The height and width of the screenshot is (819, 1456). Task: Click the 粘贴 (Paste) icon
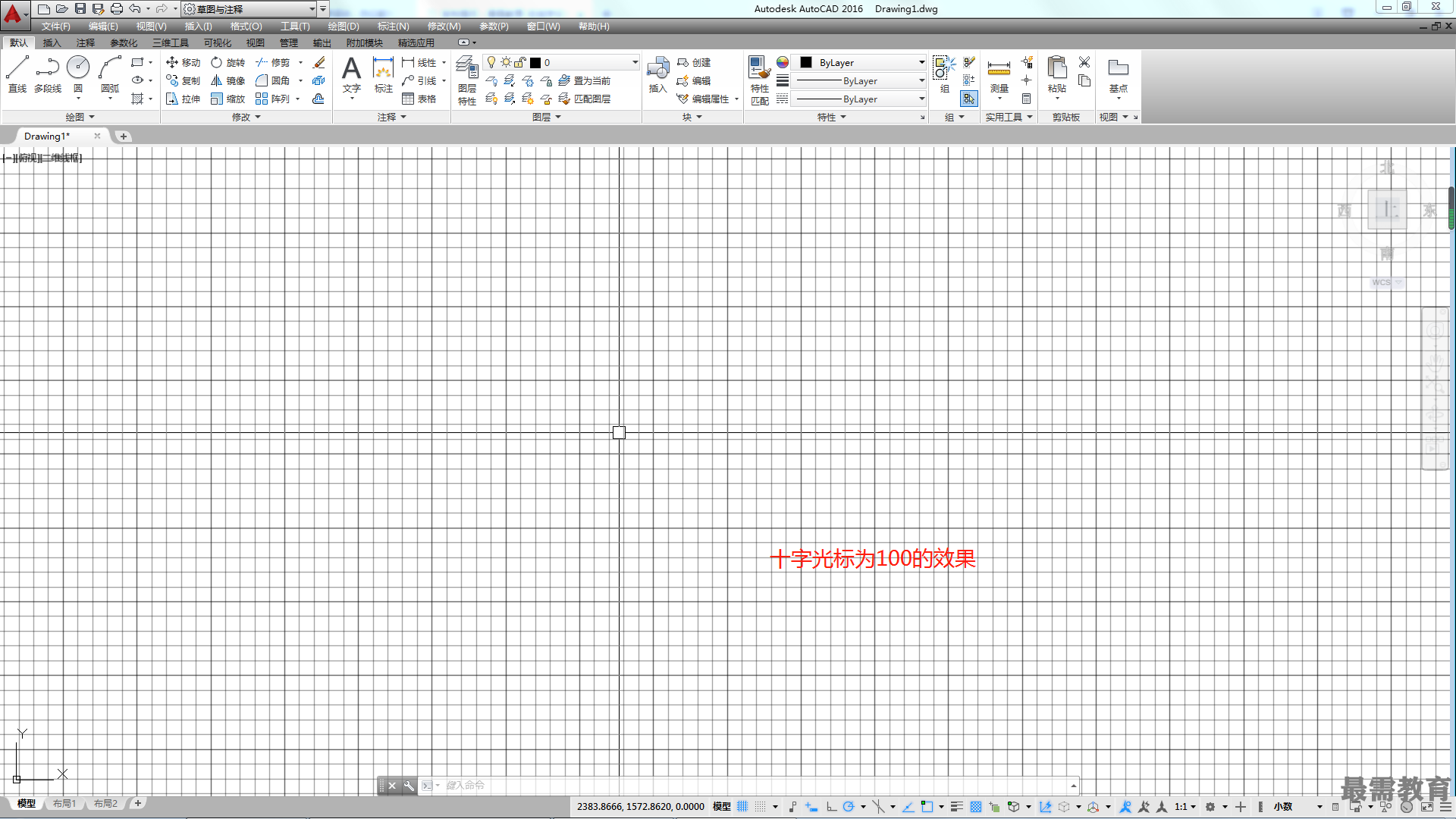(x=1056, y=74)
